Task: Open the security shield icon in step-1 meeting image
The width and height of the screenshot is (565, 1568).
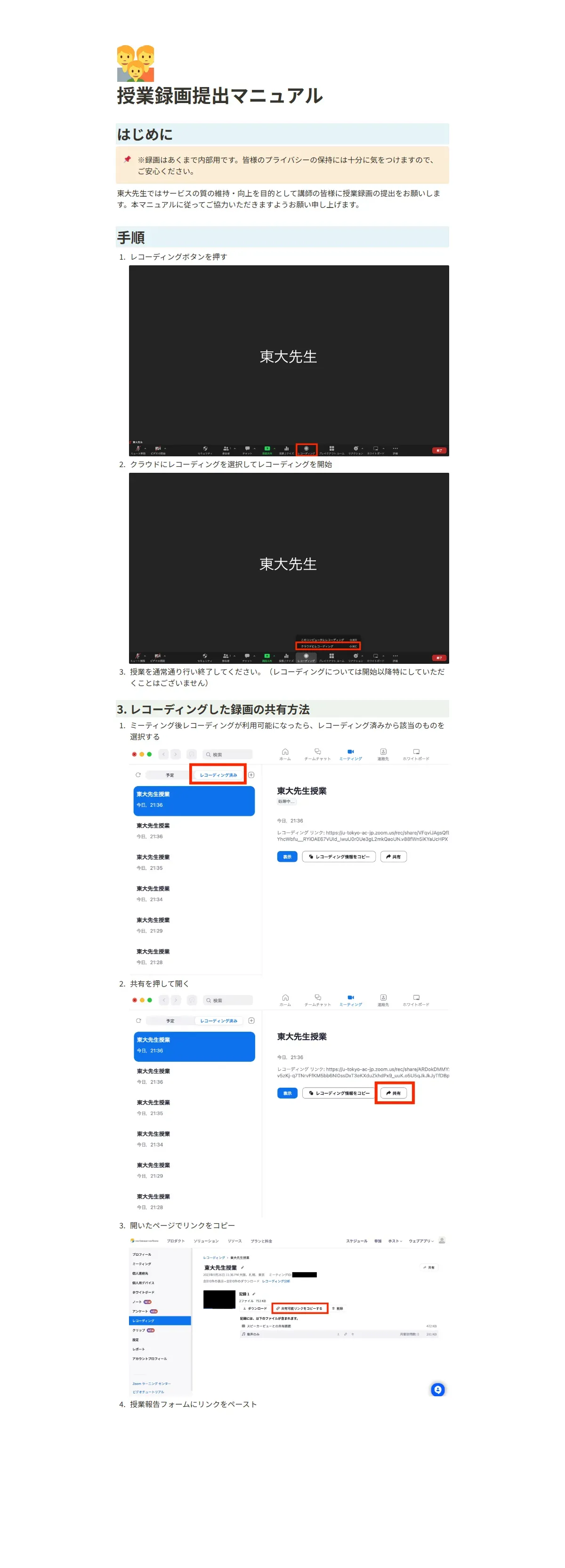Action: 205,449
